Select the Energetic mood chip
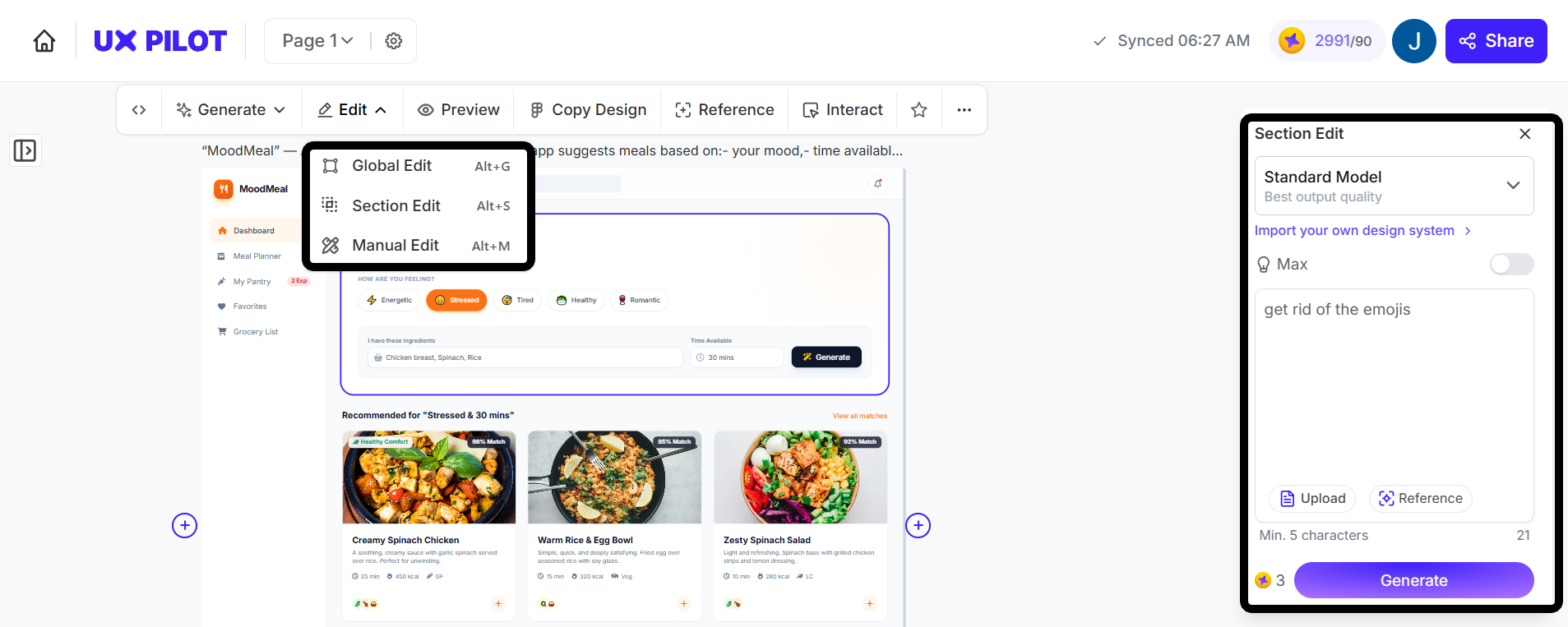This screenshot has height=627, width=1568. (x=389, y=300)
